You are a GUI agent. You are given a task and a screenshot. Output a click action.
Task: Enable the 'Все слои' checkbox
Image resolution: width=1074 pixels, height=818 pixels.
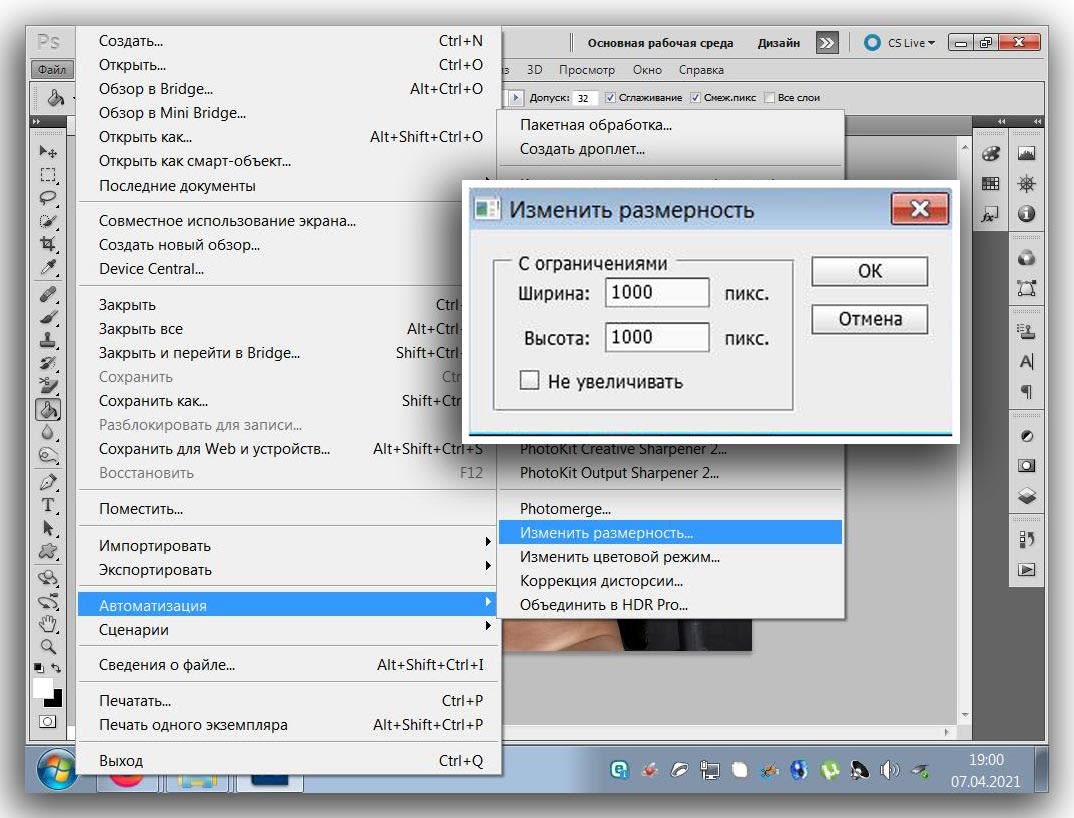(769, 97)
